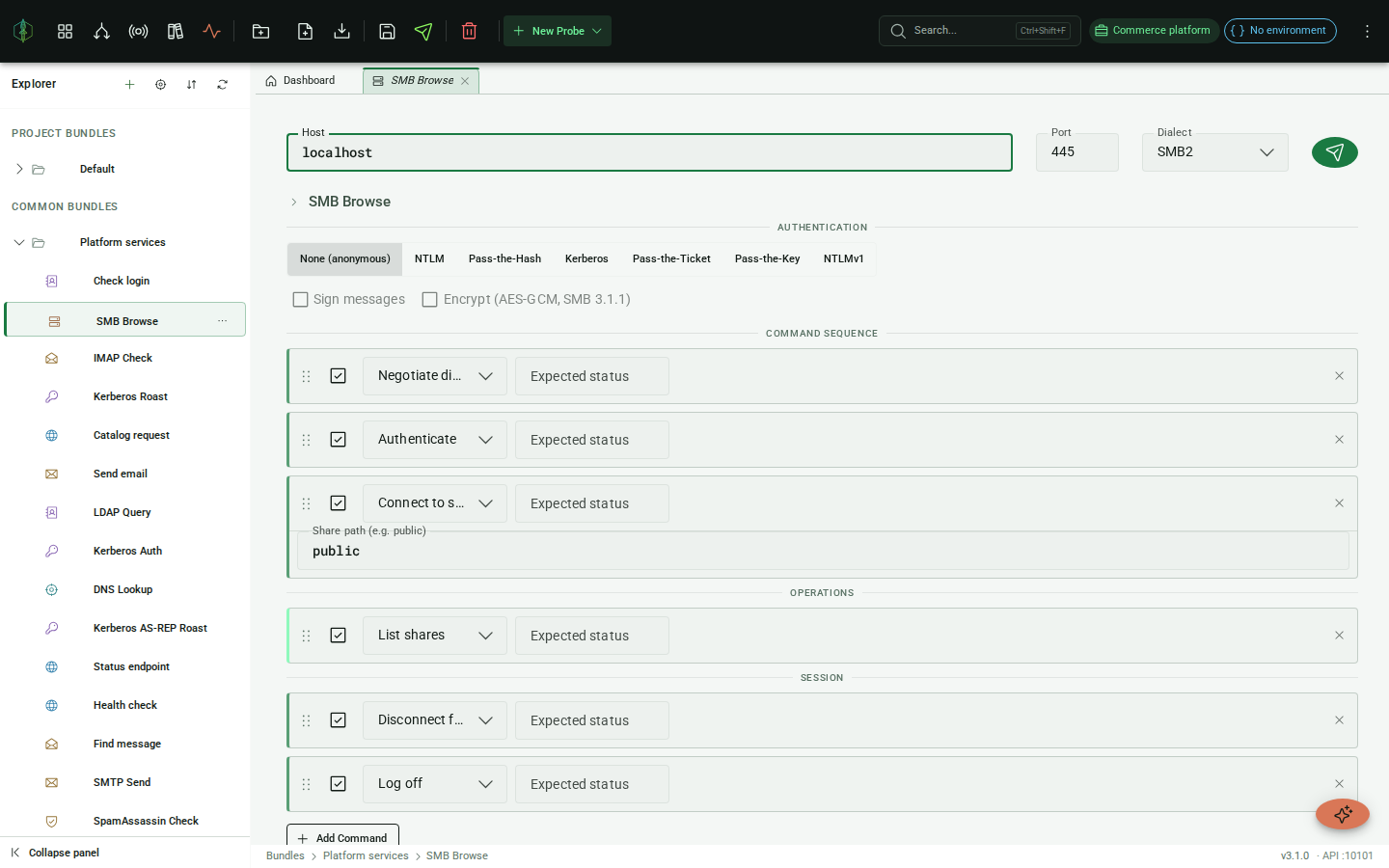Enable the Encrypt (AES-GCM, SMB 3.1.1) checkbox
Viewport: 1389px width, 868px height.
tap(430, 300)
